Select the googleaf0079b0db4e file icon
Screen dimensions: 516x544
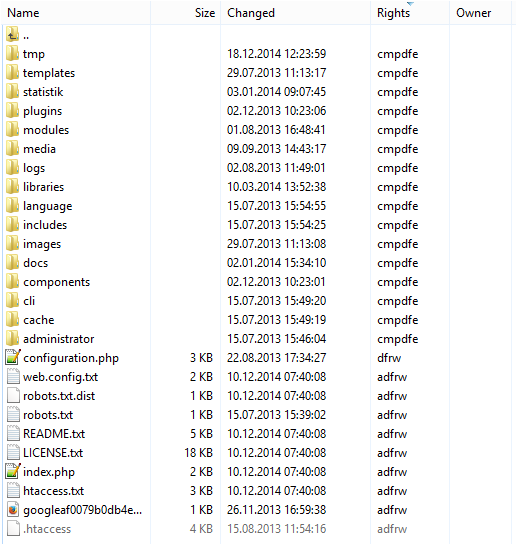point(13,510)
